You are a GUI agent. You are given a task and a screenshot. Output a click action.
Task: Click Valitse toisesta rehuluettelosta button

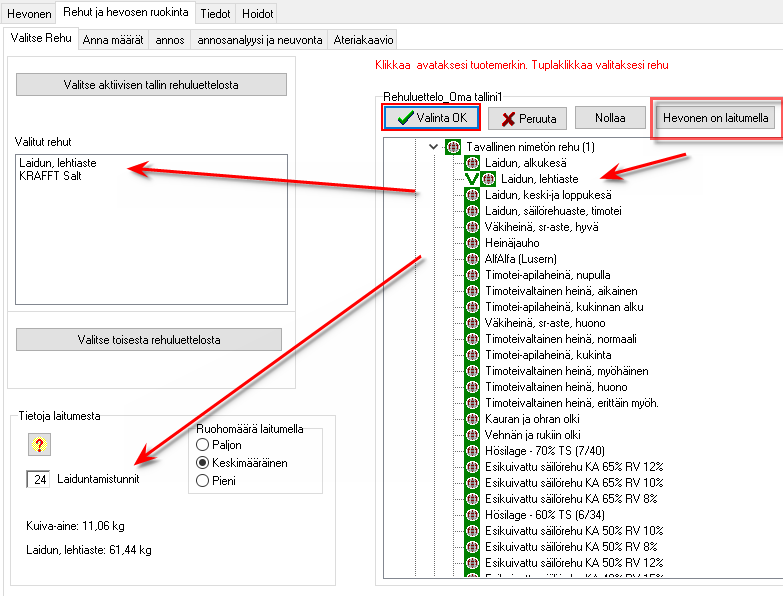pos(151,339)
